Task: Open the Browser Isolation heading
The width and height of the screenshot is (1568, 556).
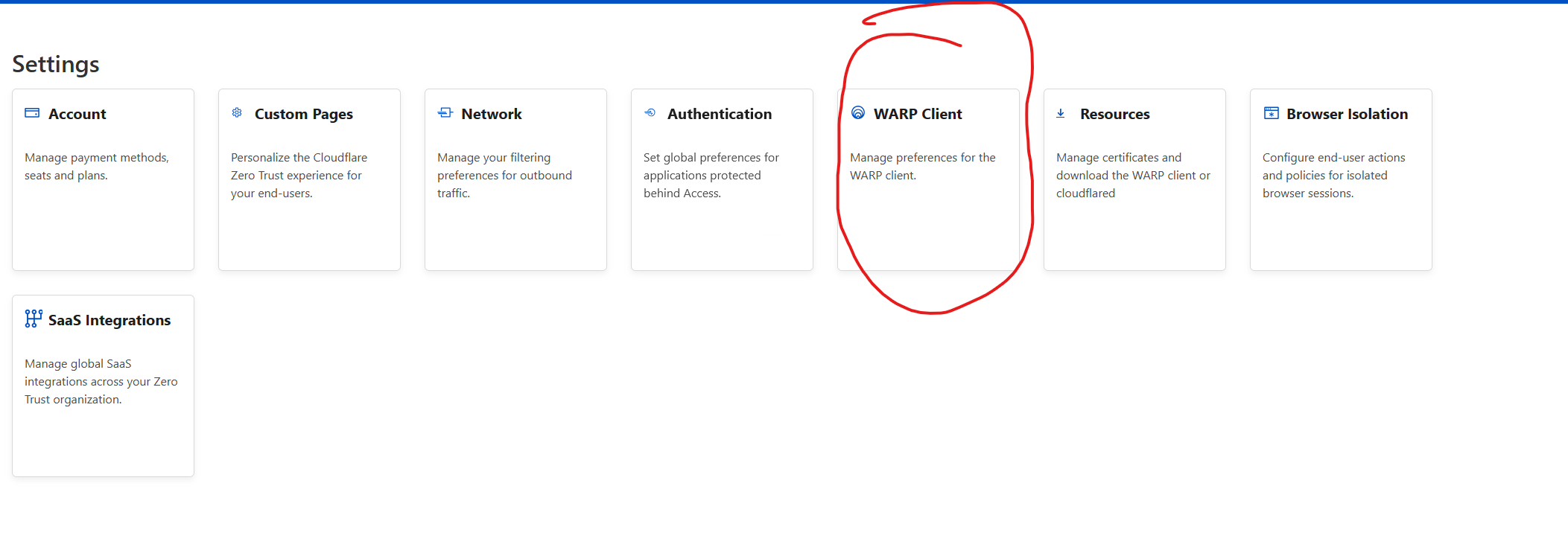Action: [1348, 114]
